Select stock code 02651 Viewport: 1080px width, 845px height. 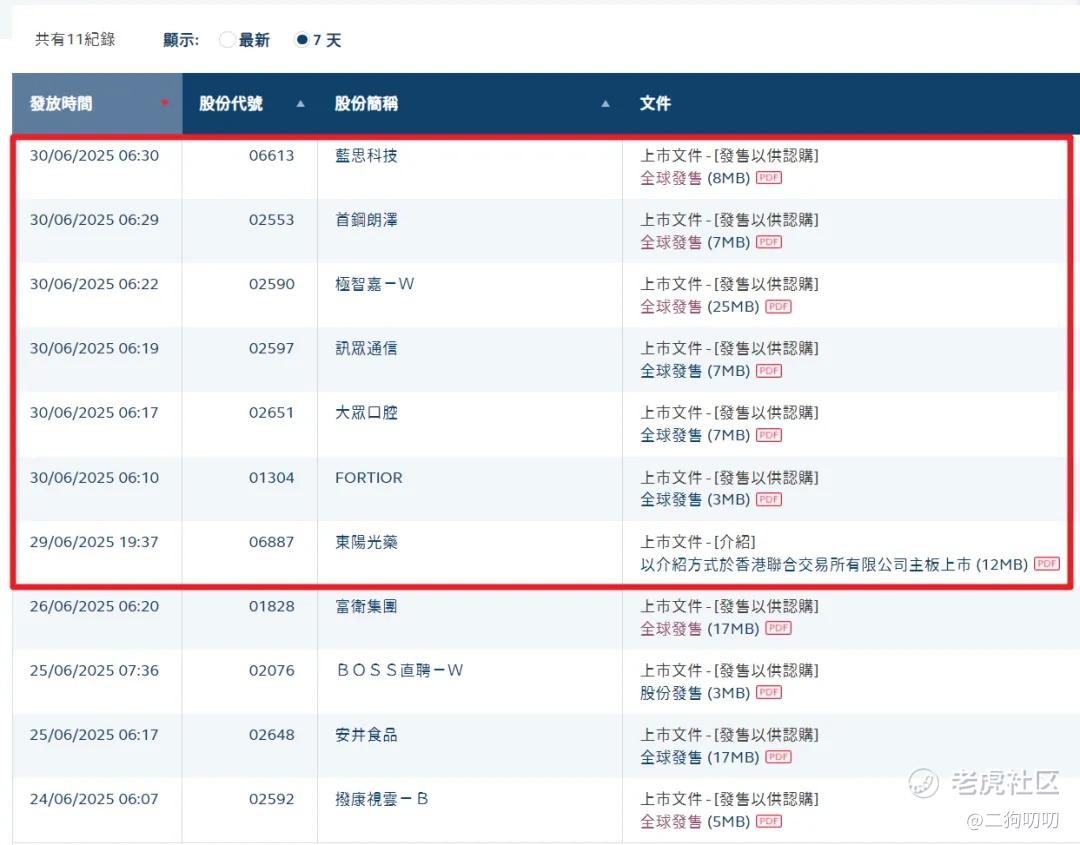(x=271, y=413)
